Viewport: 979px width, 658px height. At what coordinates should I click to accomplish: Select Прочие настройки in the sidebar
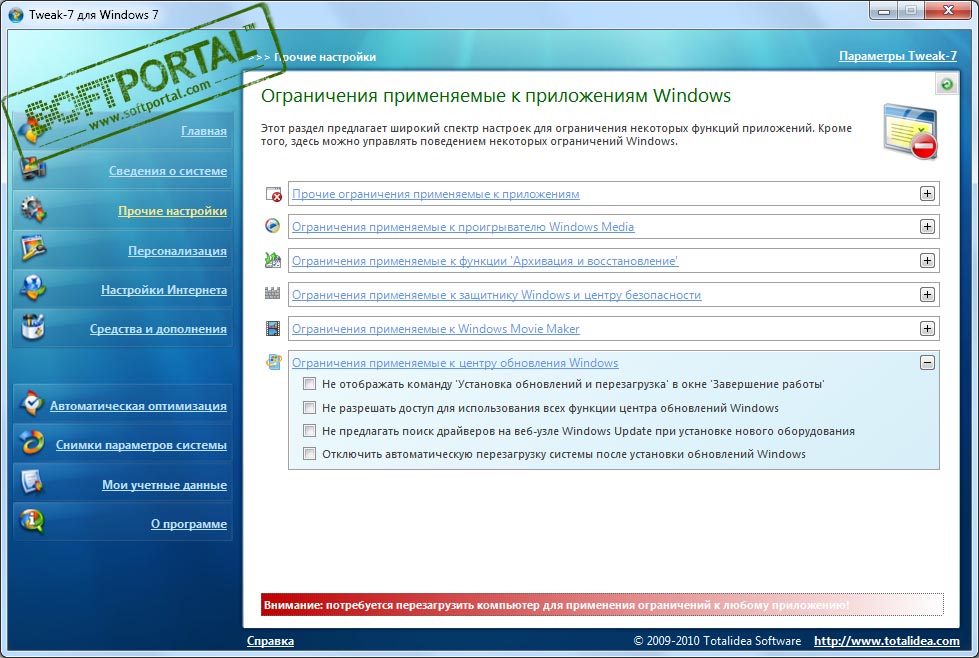(x=172, y=210)
